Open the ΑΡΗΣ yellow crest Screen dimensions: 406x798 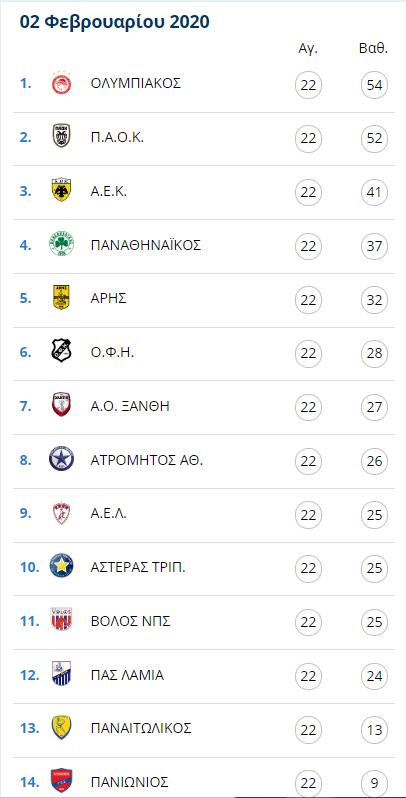click(x=62, y=298)
